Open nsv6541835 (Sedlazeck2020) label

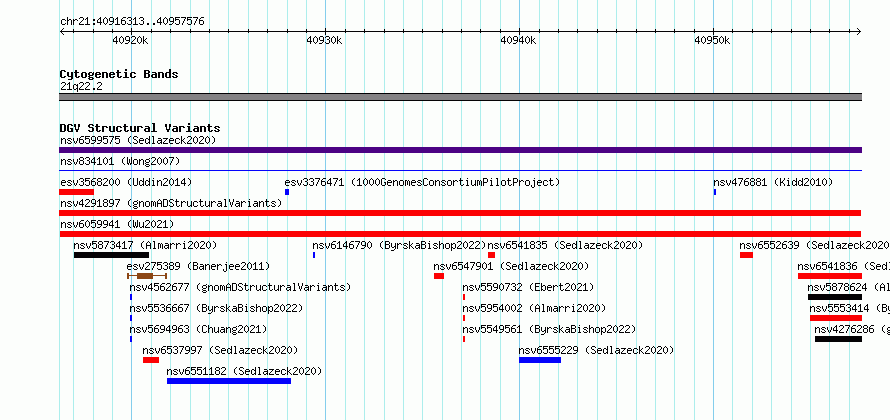(565, 245)
